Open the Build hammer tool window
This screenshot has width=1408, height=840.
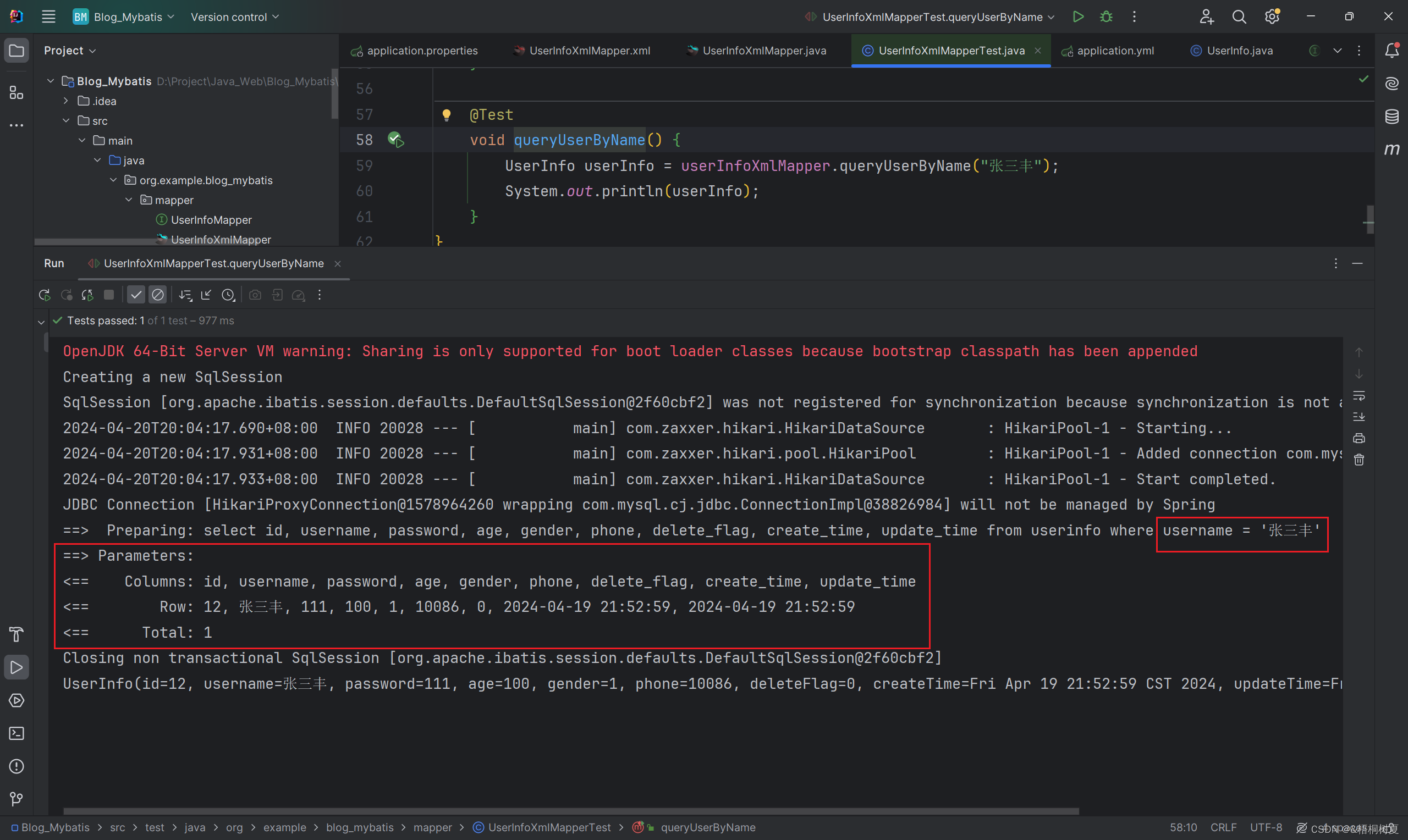[x=16, y=634]
